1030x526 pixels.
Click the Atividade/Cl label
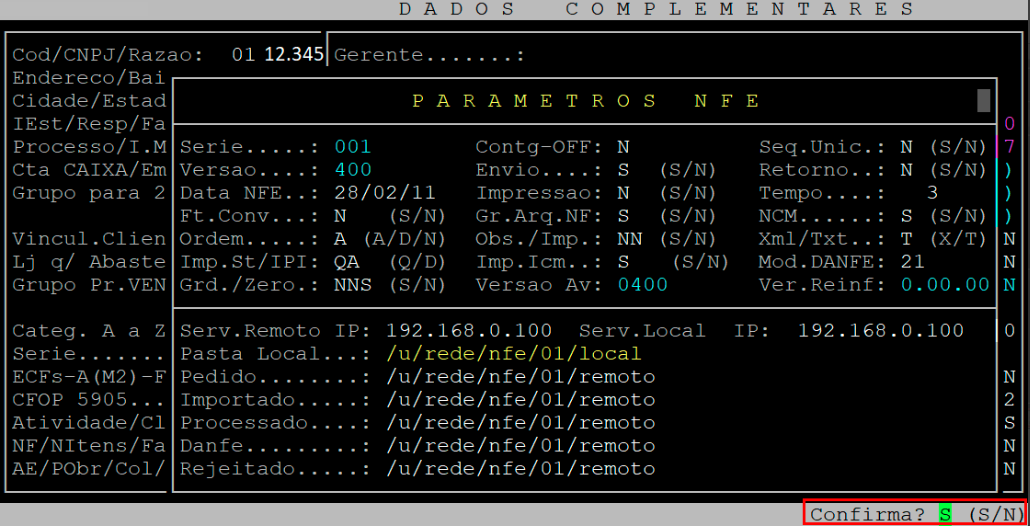click(x=89, y=423)
